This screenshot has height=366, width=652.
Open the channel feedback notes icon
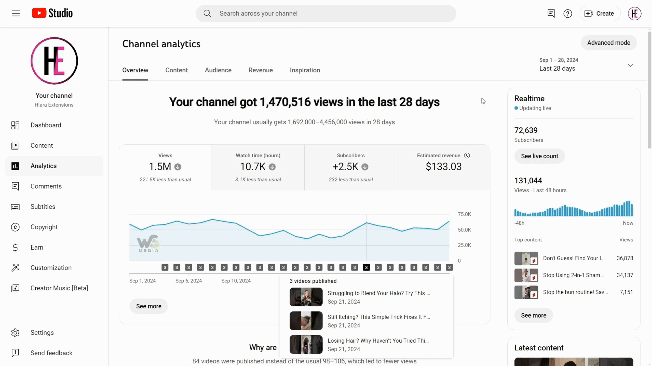(551, 14)
